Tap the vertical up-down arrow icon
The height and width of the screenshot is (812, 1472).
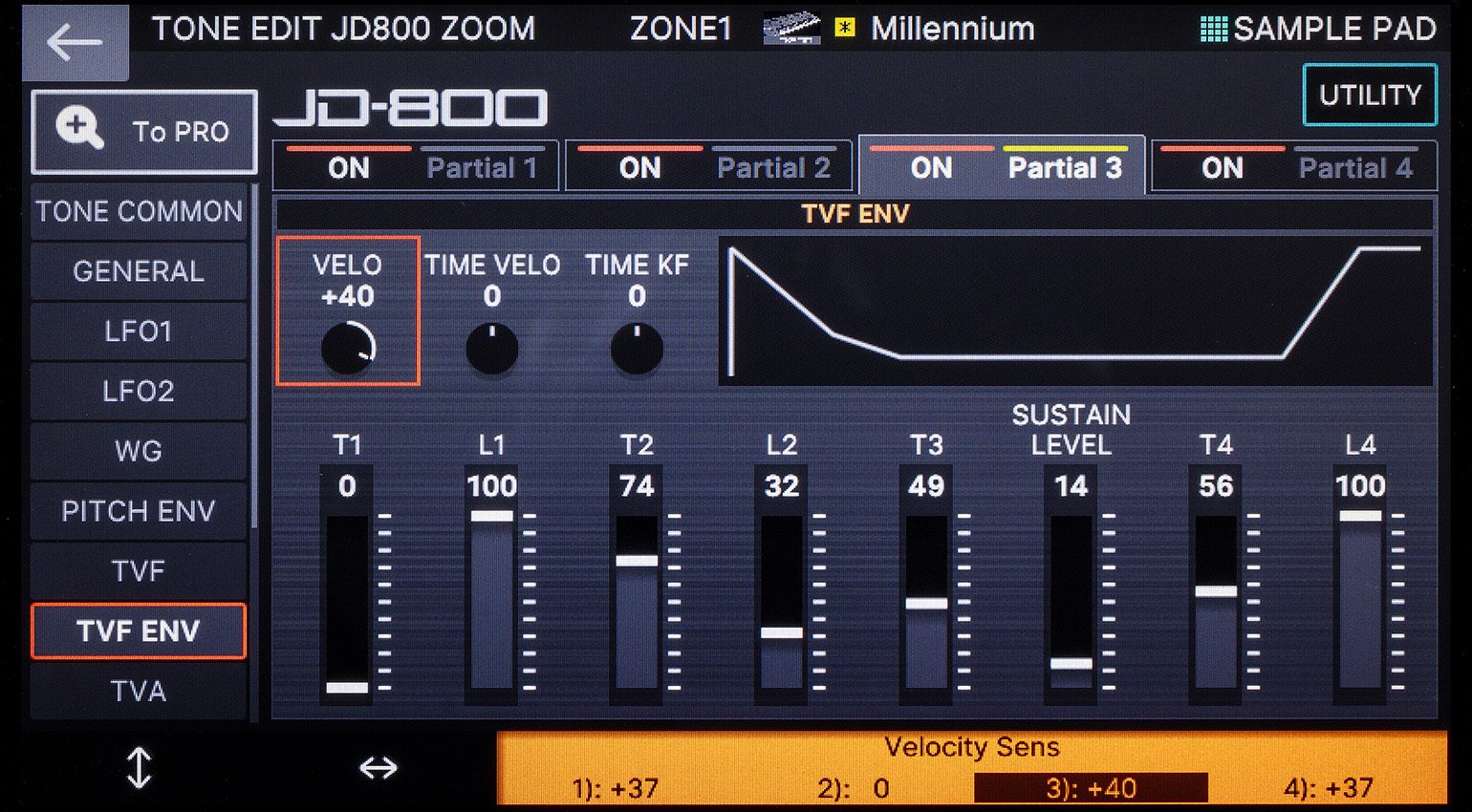click(x=140, y=767)
